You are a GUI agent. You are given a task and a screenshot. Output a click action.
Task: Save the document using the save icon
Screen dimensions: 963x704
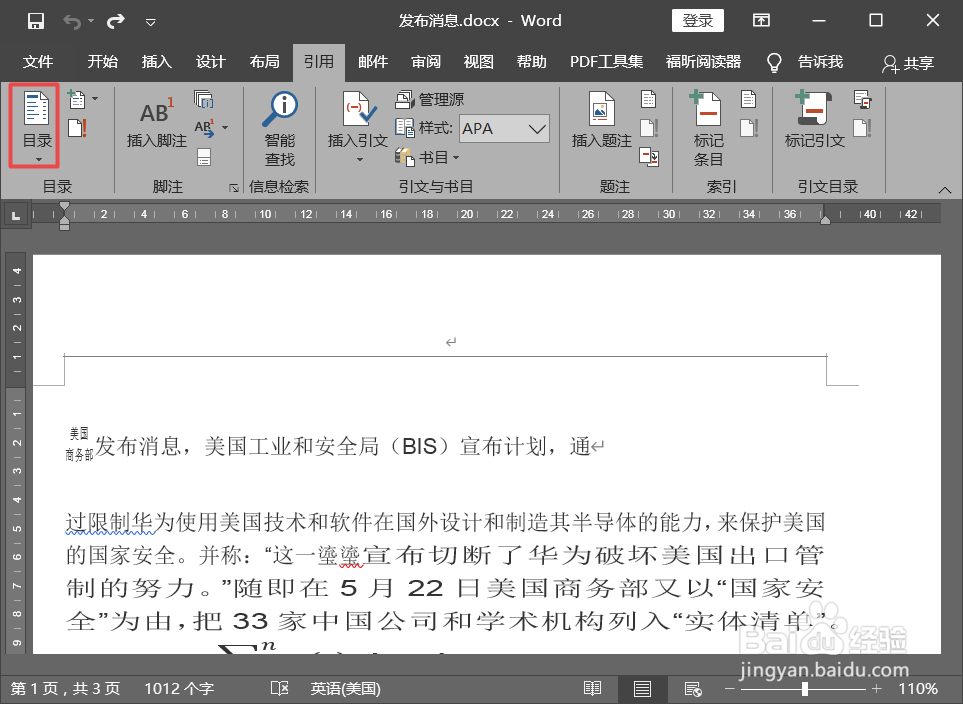(x=36, y=22)
